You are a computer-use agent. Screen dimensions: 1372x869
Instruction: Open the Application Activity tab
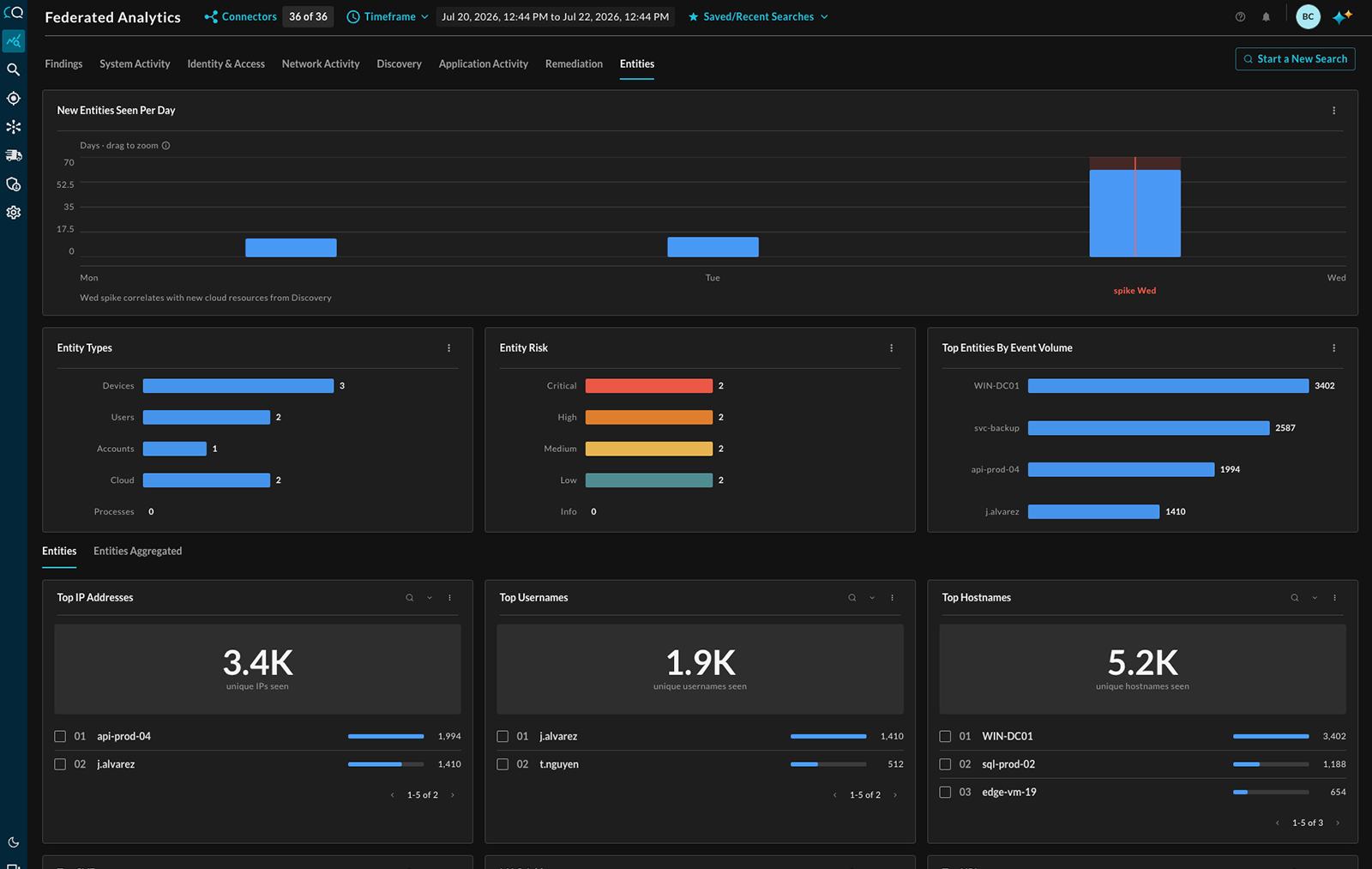point(484,64)
